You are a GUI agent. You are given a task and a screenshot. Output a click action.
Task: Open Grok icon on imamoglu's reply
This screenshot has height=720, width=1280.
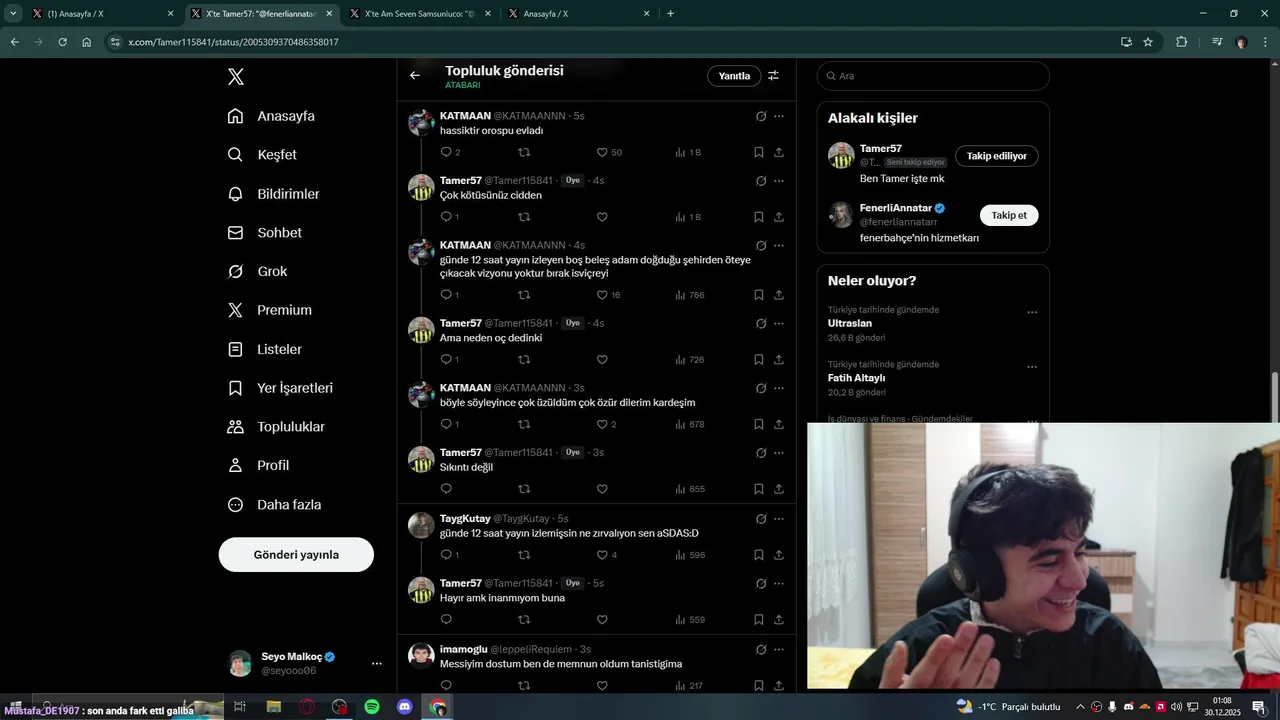pyautogui.click(x=761, y=649)
